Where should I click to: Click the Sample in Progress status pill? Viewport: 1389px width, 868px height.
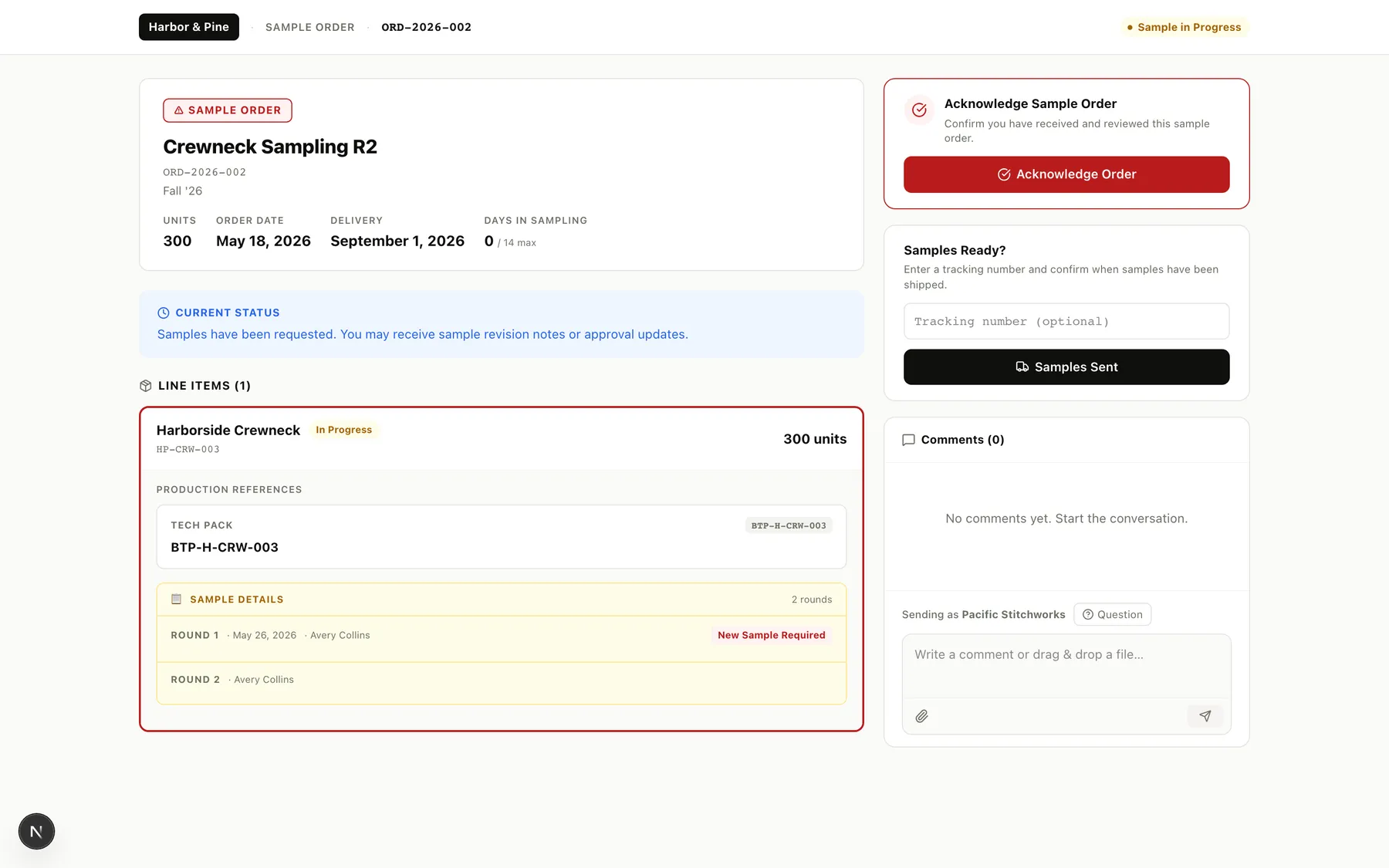click(x=1185, y=27)
